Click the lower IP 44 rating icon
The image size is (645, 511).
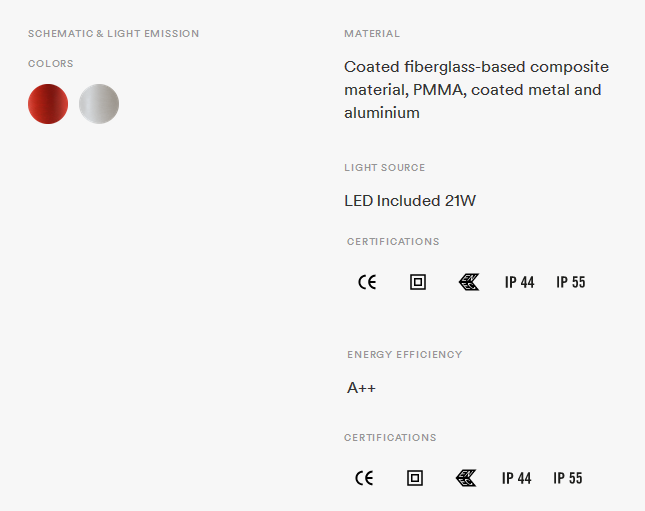517,478
